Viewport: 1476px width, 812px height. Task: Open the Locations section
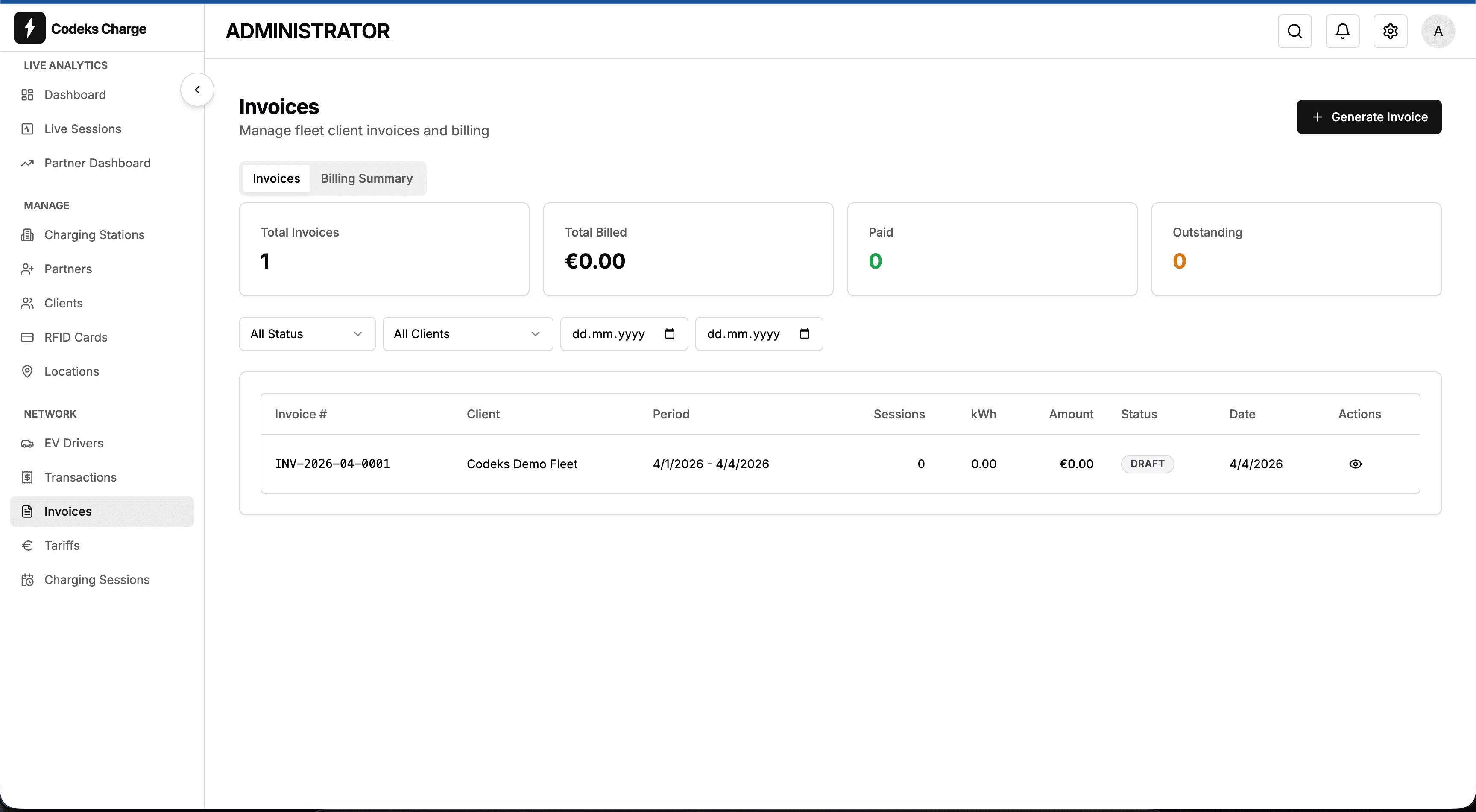(x=72, y=371)
